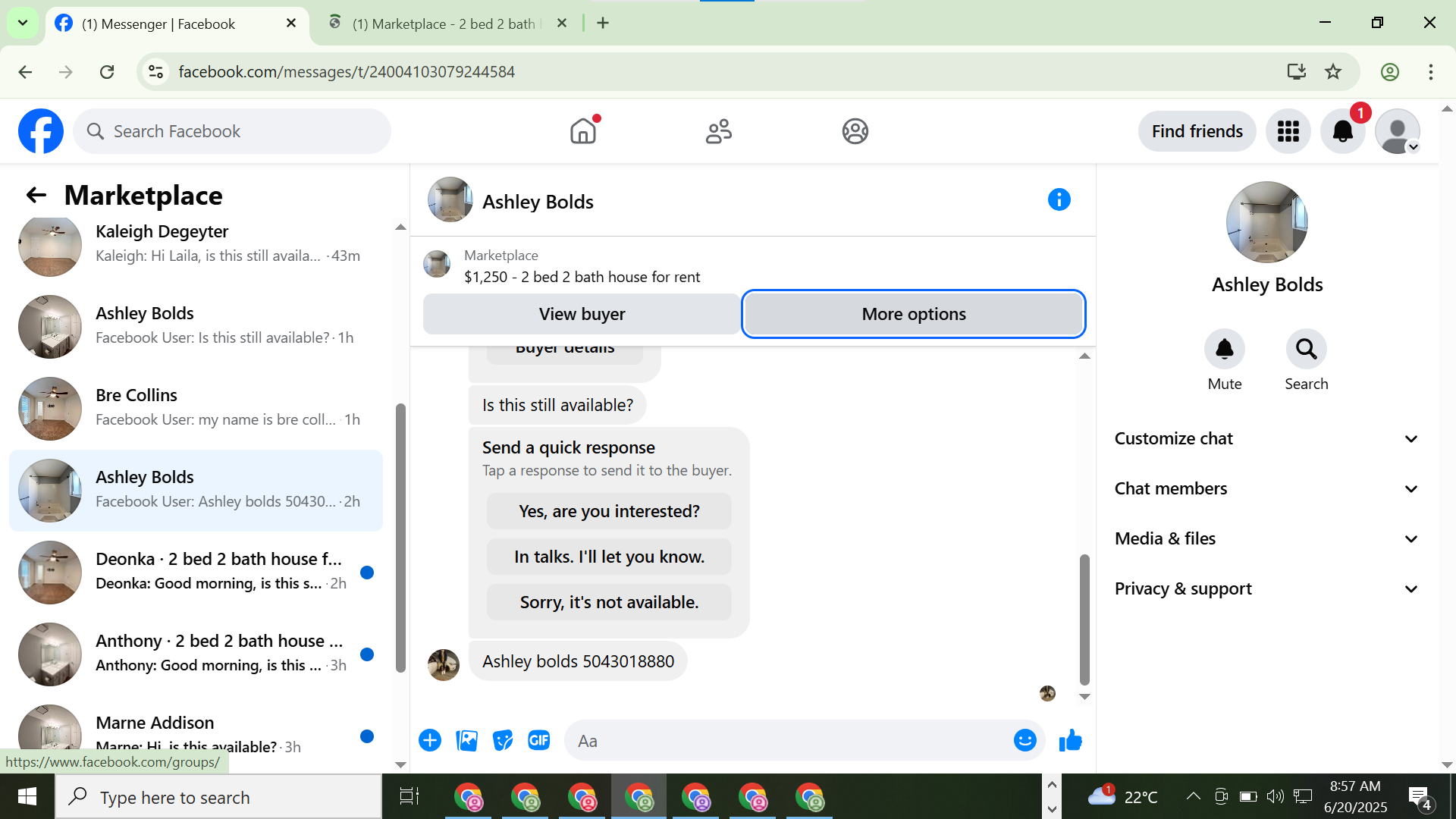Click the View buyer button
The height and width of the screenshot is (819, 1456).
582,314
